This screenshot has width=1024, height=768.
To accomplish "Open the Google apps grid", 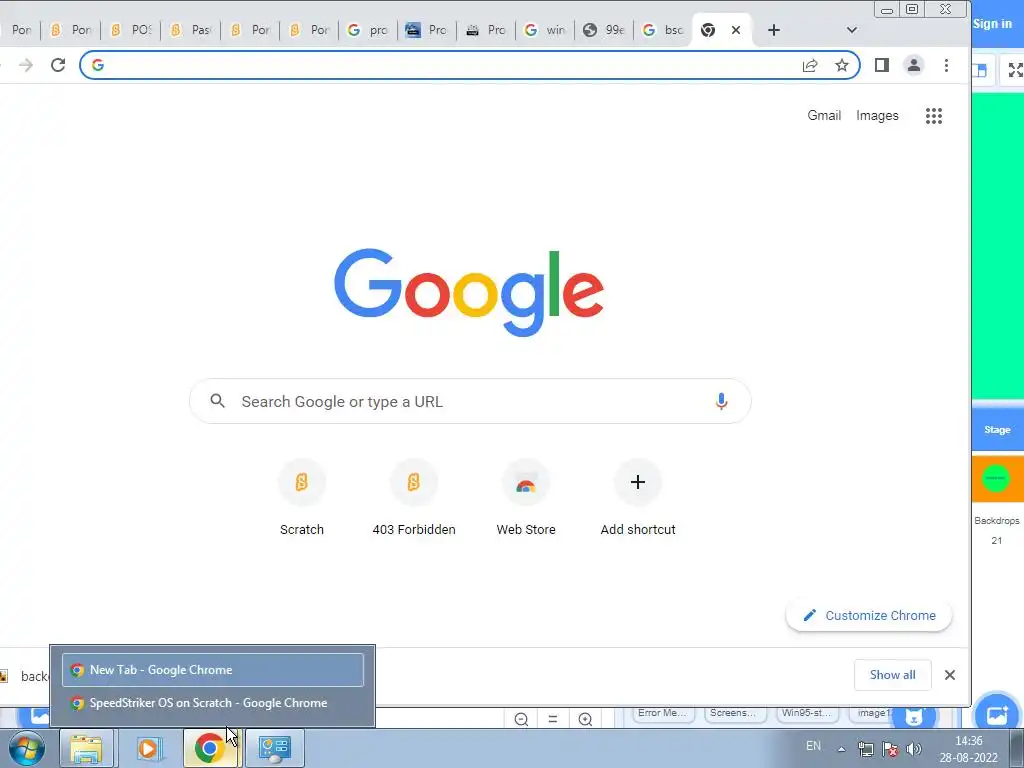I will [x=934, y=116].
